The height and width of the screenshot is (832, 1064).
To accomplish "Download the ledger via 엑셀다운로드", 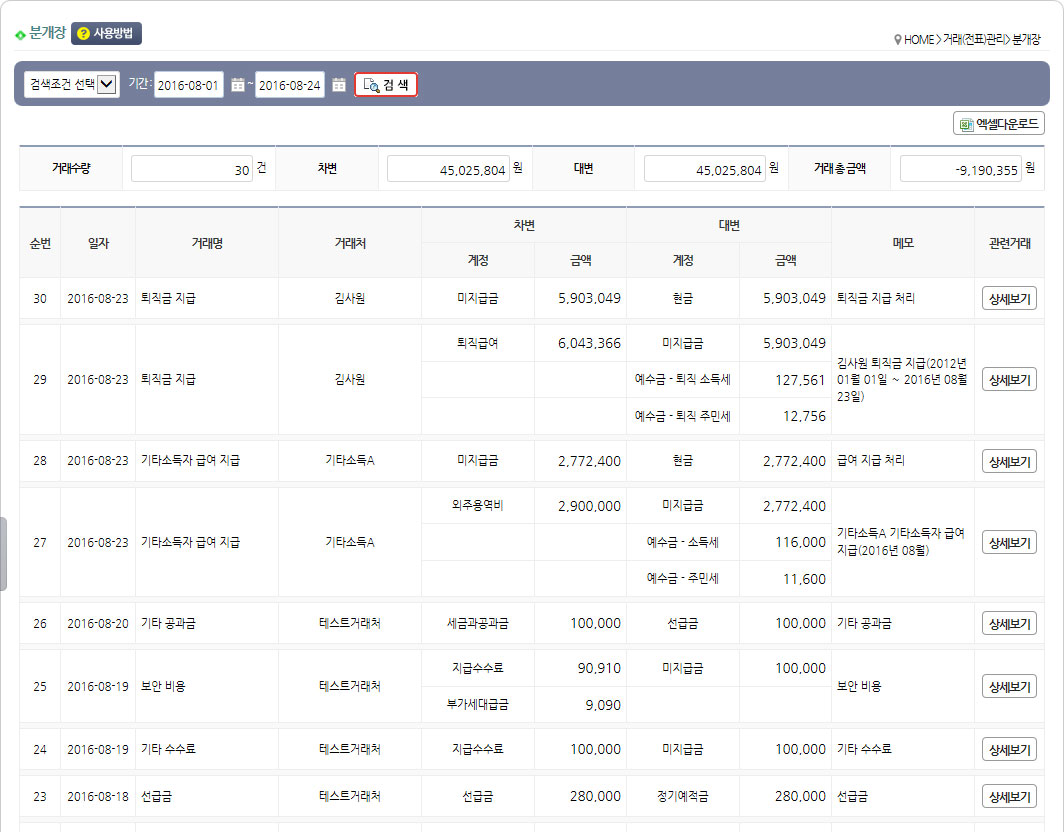I will point(999,124).
